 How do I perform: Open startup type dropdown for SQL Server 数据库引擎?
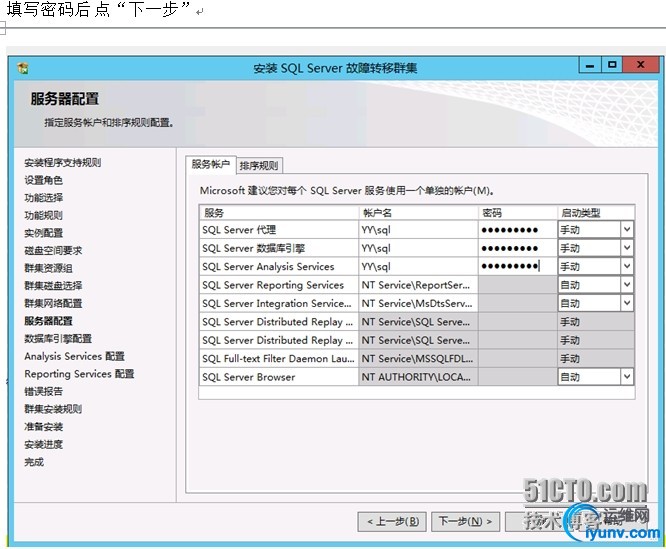(x=627, y=248)
